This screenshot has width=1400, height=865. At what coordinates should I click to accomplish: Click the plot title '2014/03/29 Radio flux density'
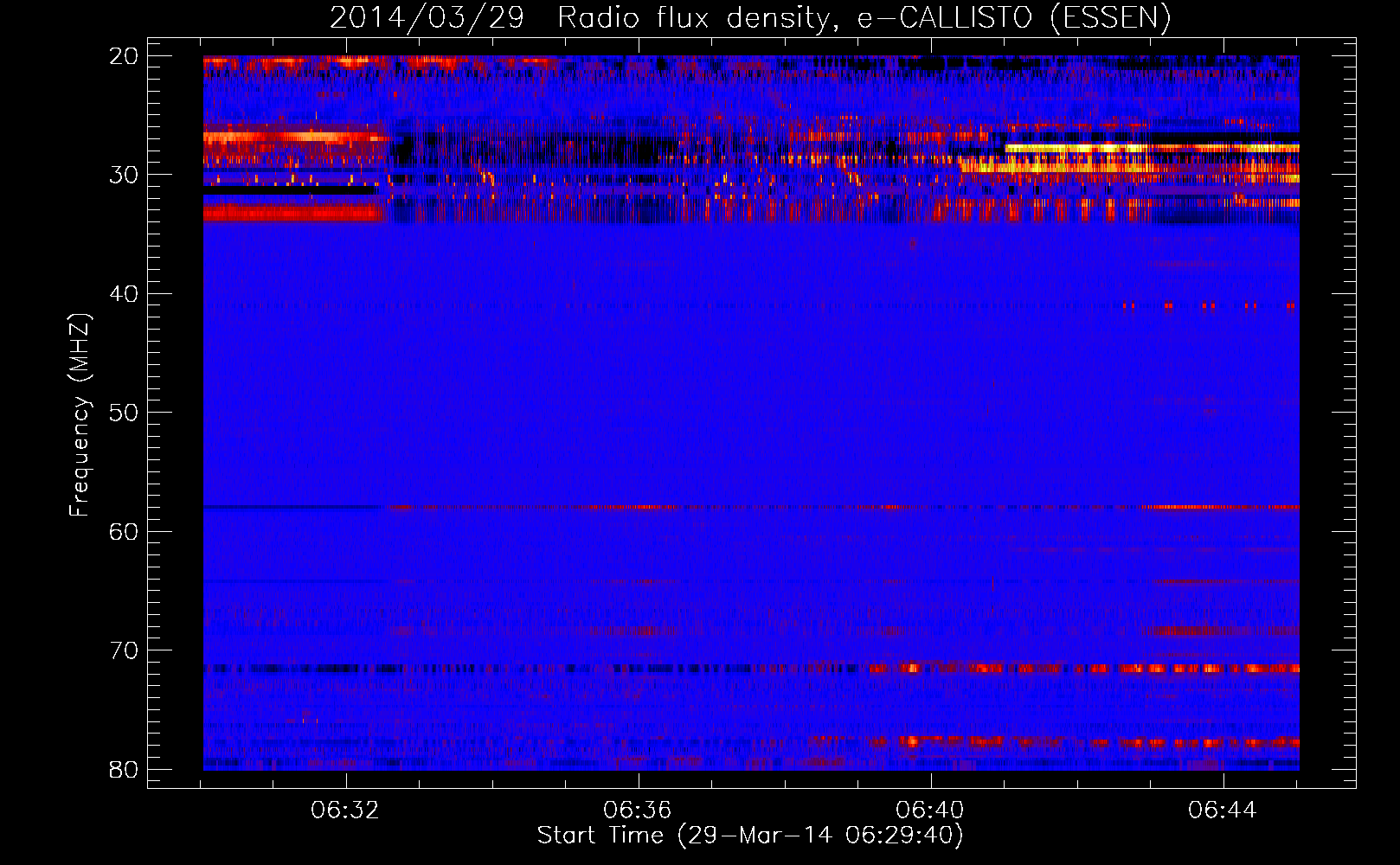pyautogui.click(x=749, y=17)
